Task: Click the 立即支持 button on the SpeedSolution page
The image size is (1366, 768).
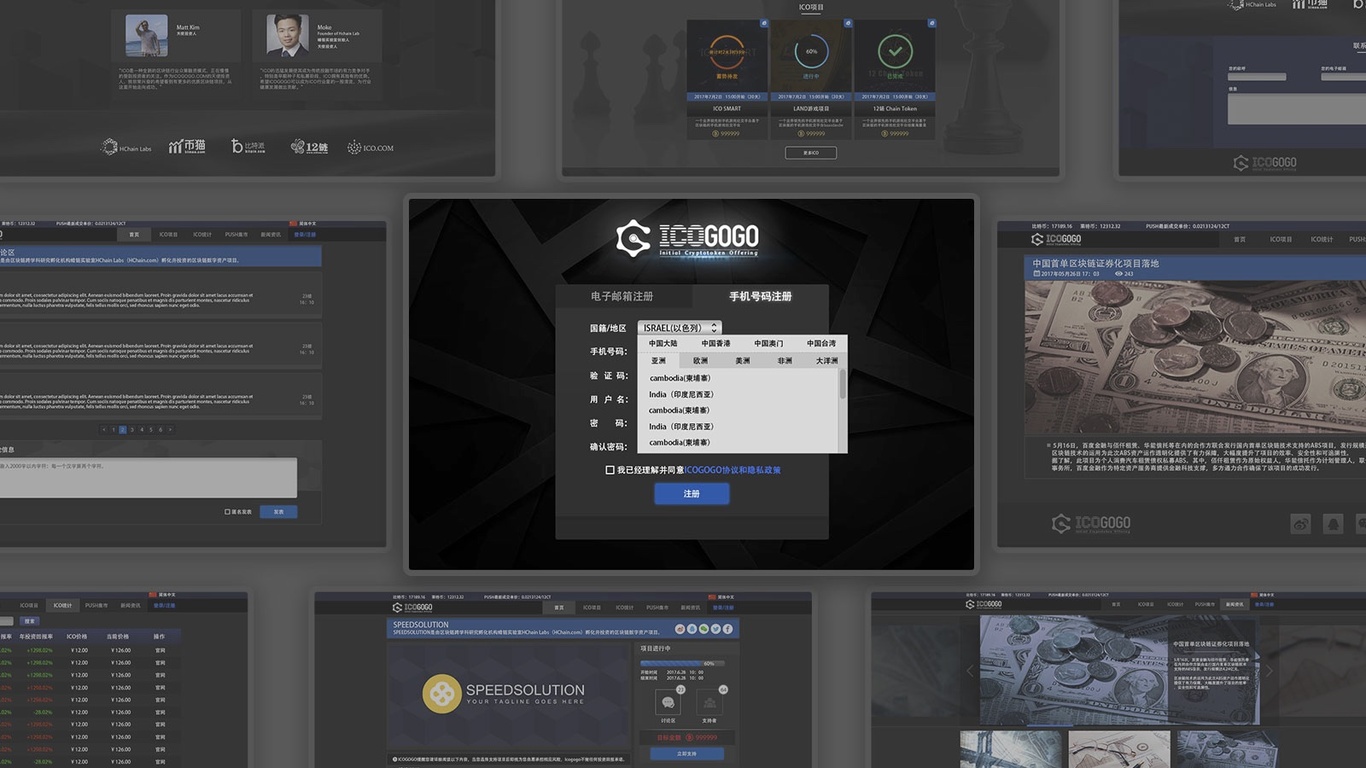Action: 687,753
